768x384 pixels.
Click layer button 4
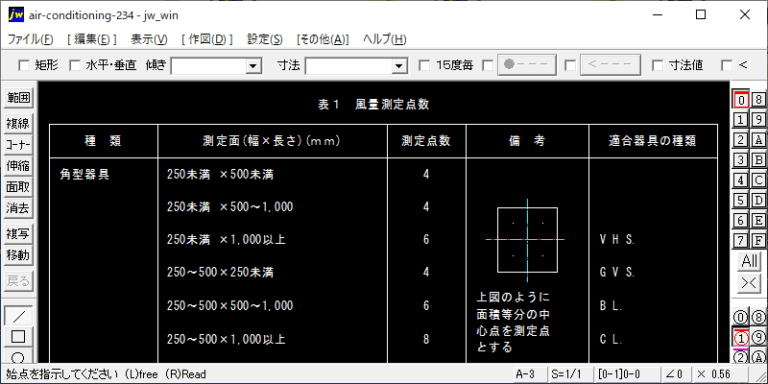coord(741,180)
